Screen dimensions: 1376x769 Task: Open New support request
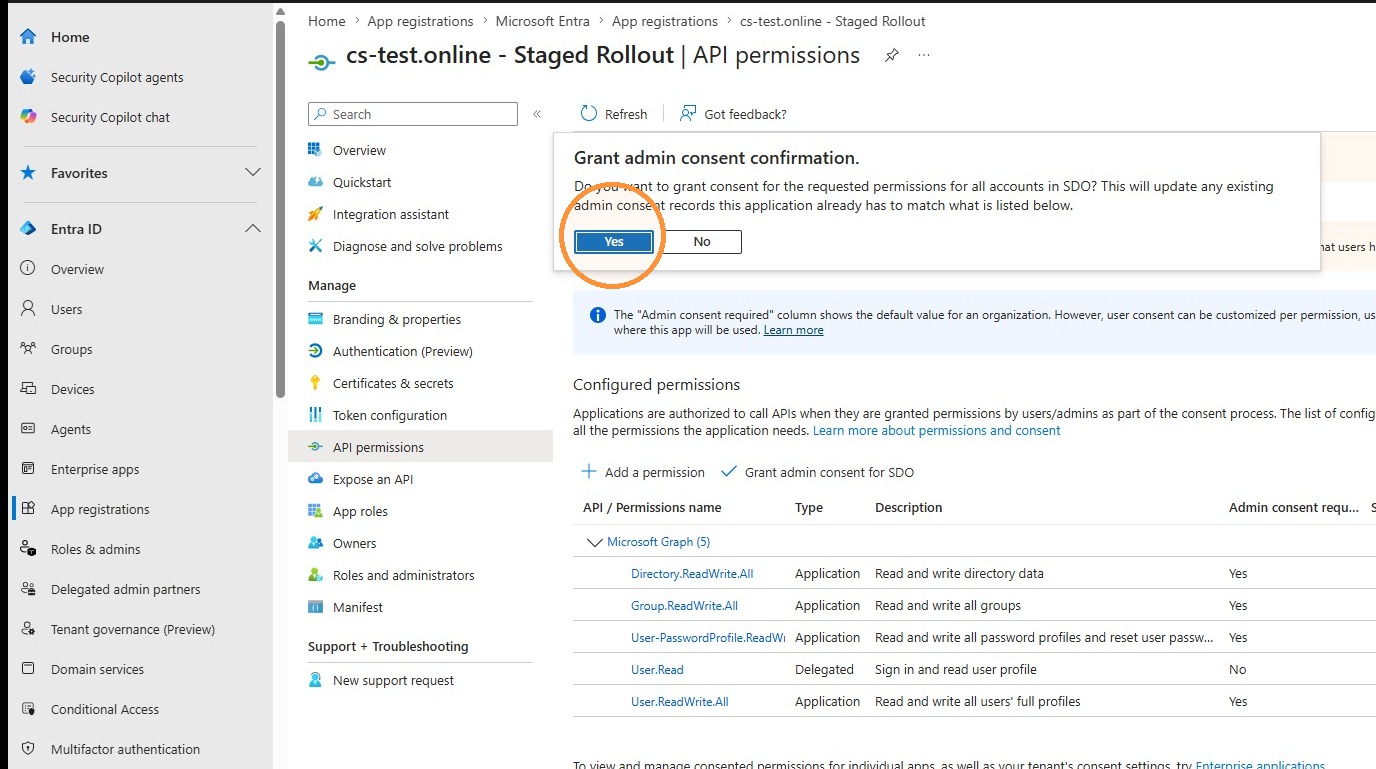[393, 680]
